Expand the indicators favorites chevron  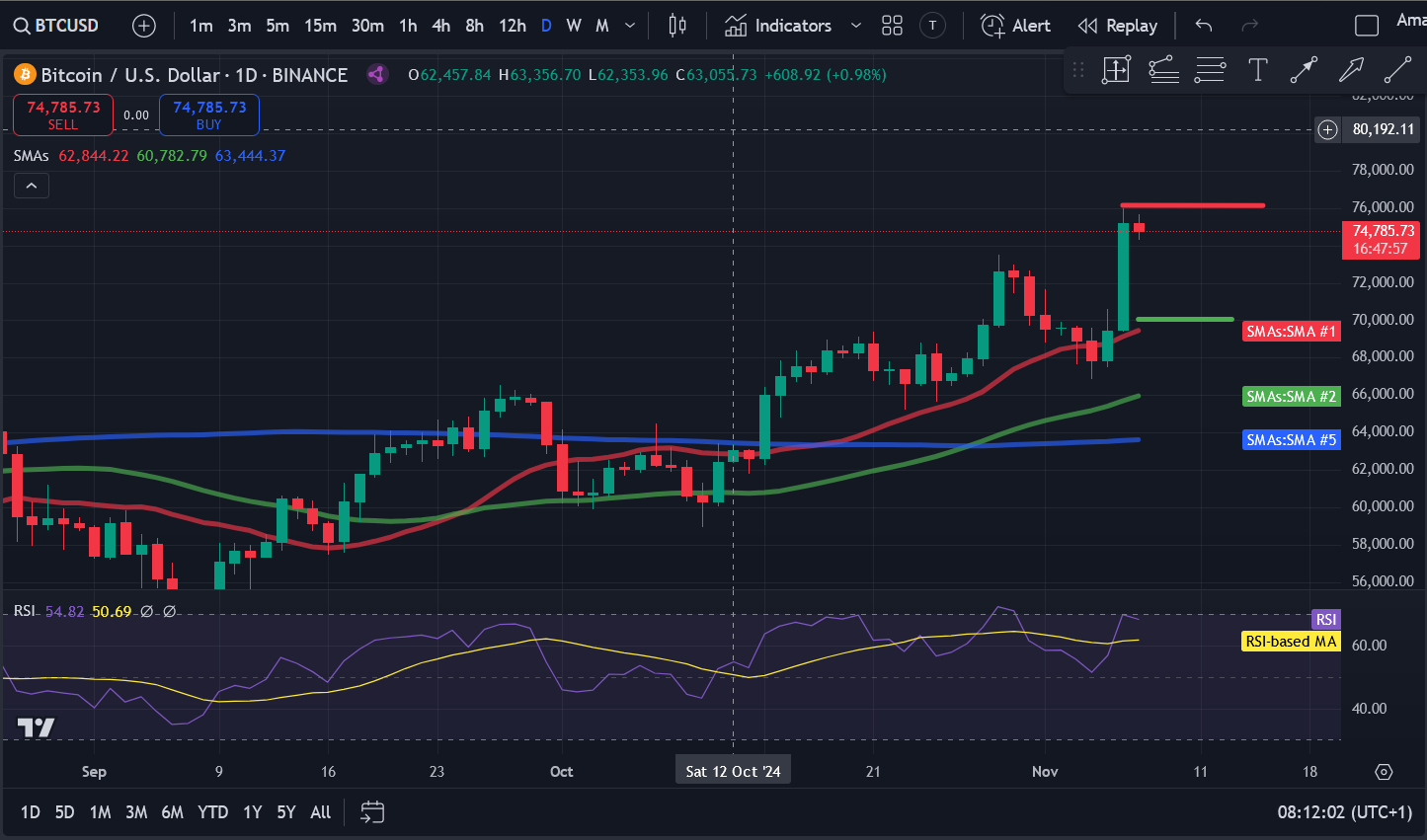click(856, 26)
